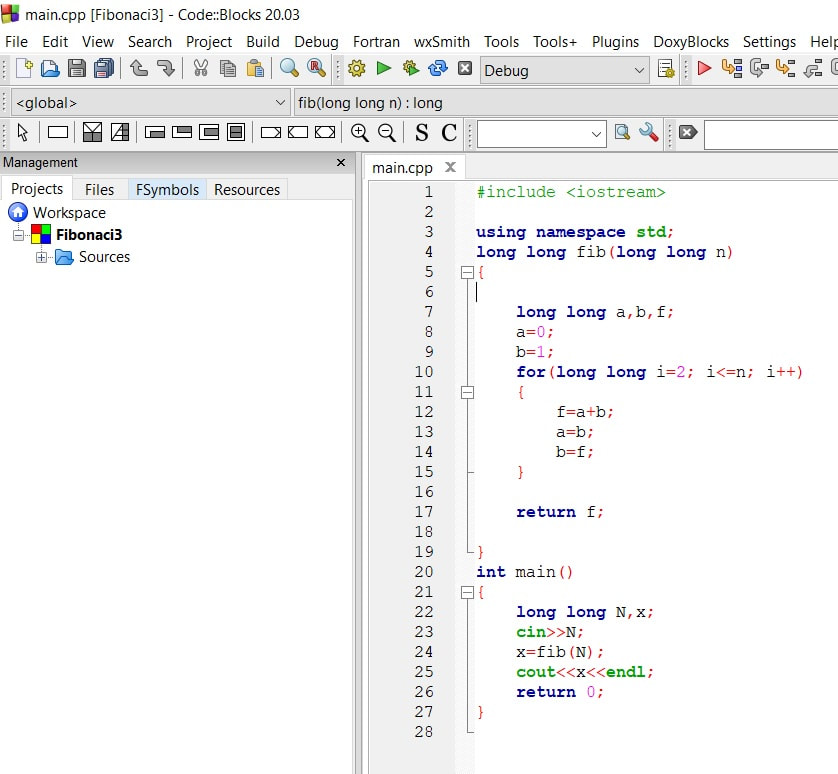Viewport: 838px width, 774px height.
Task: Click the Rebuild icon with blue arrows
Action: coord(438,68)
